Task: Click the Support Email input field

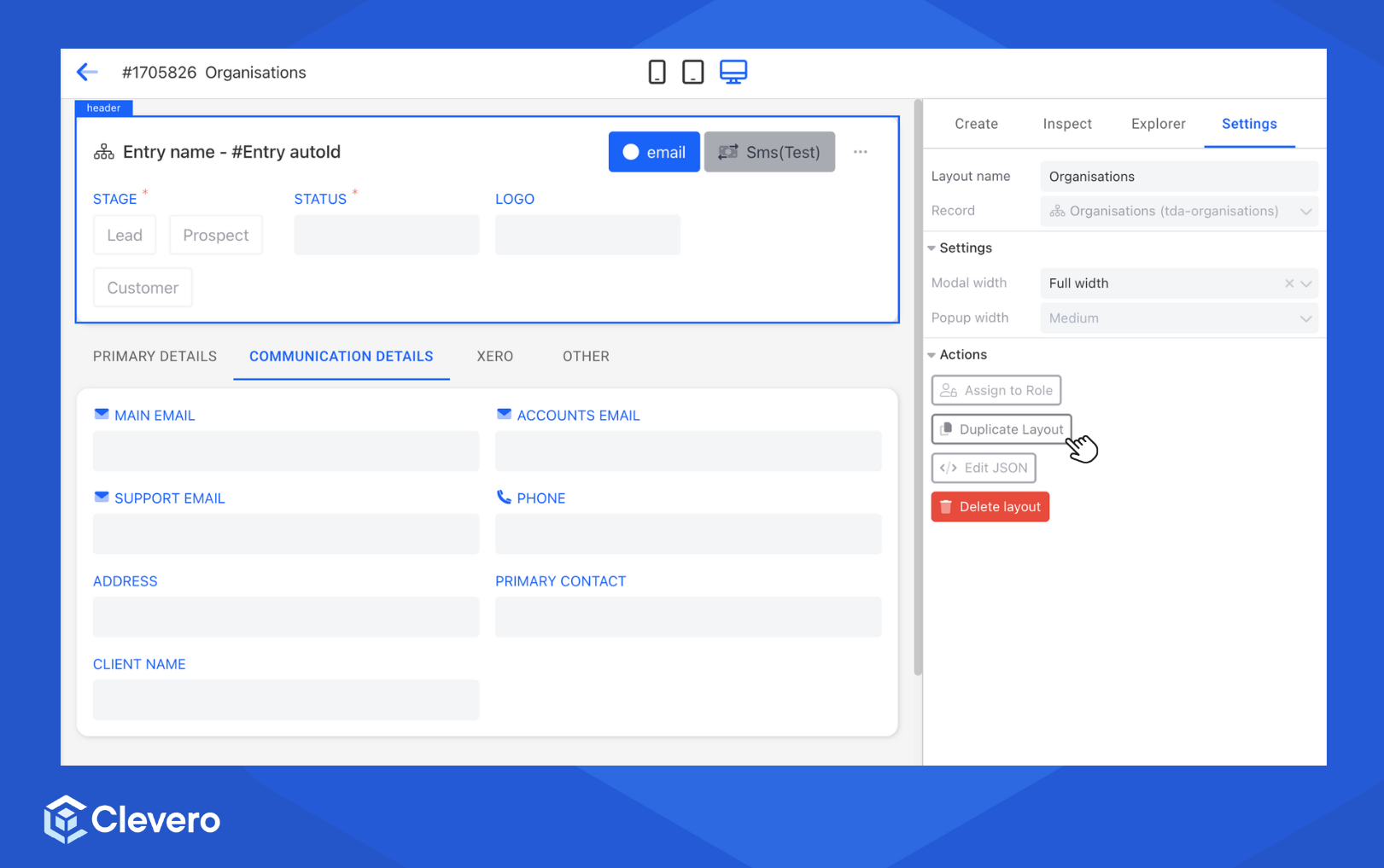Action: [x=286, y=533]
